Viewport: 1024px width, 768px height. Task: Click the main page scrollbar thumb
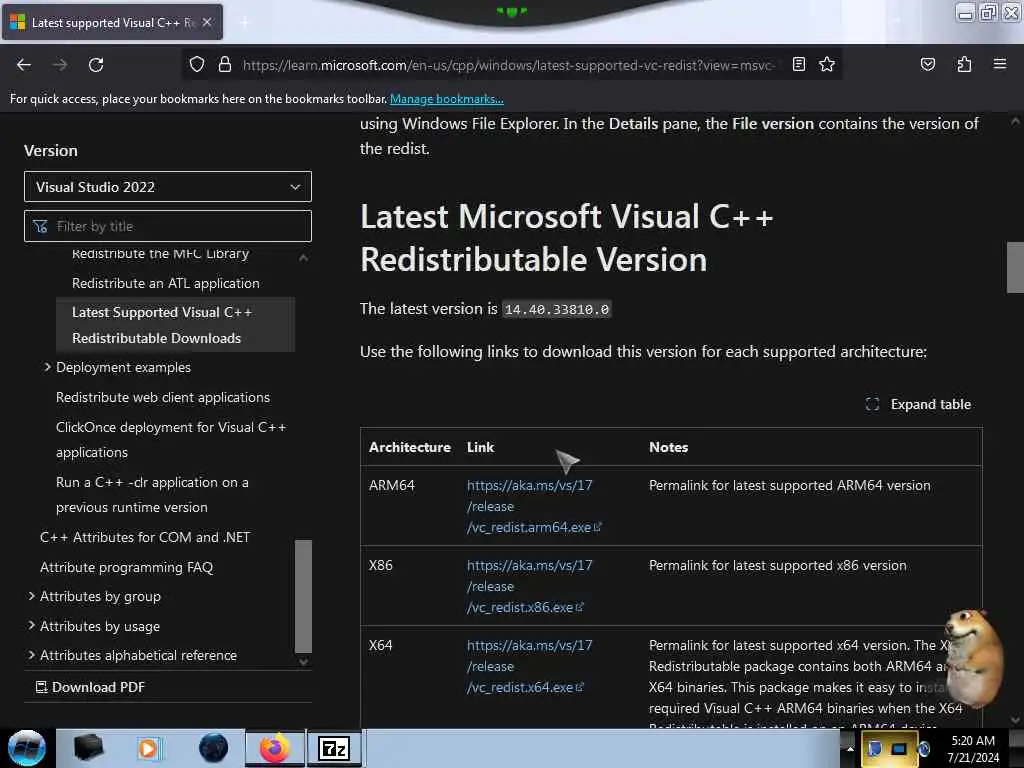click(x=1015, y=267)
